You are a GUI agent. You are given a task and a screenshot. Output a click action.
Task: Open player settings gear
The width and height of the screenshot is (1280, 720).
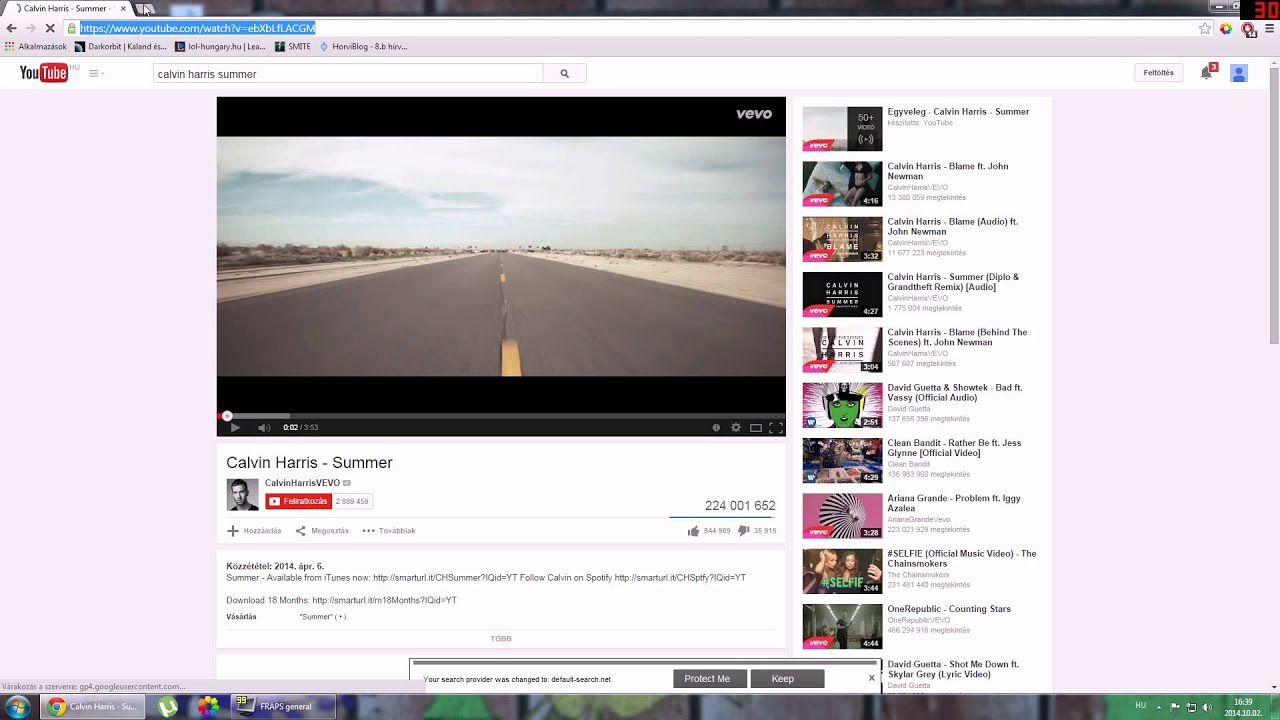tap(736, 427)
